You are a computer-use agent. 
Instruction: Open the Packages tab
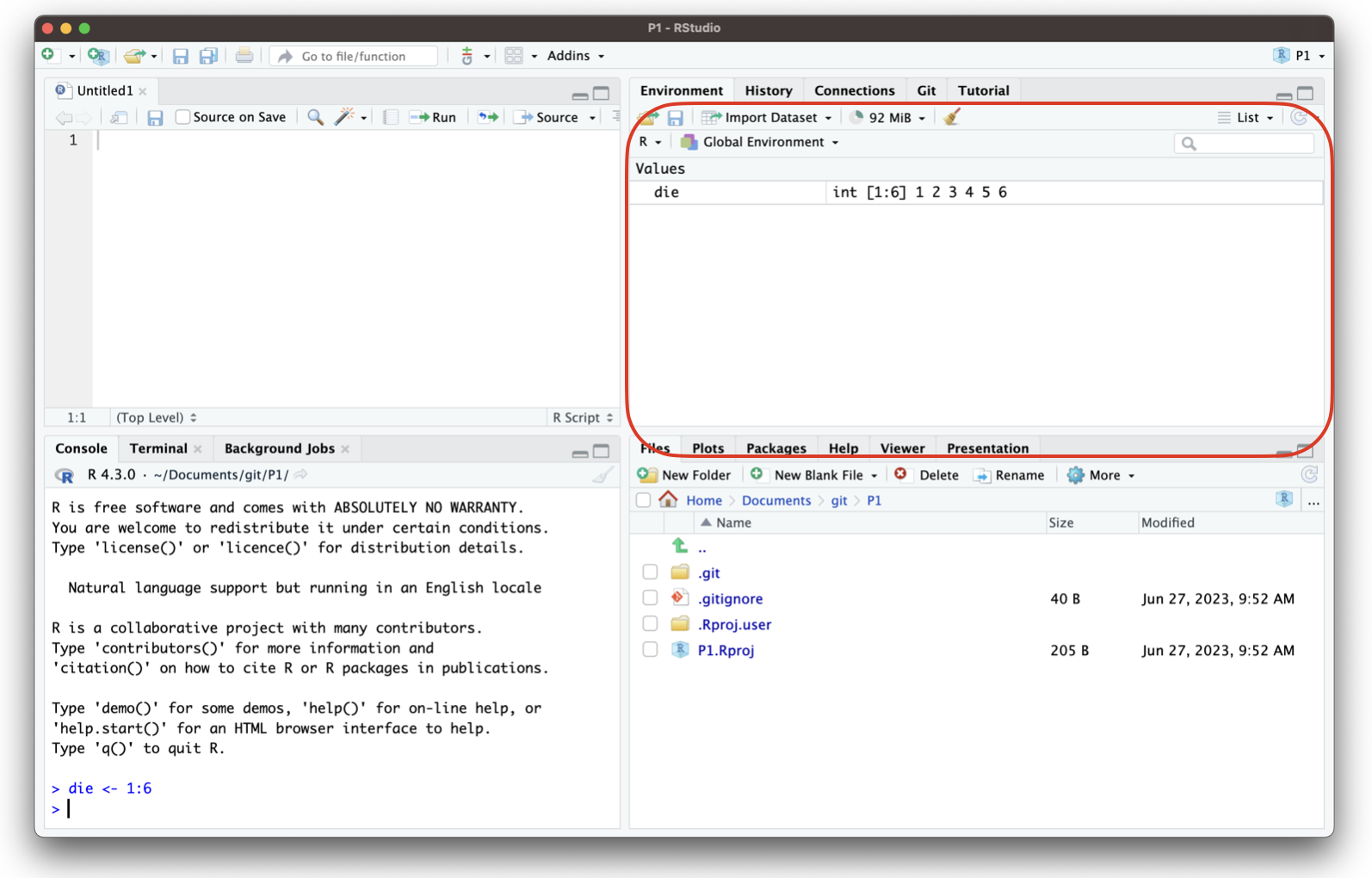coord(776,448)
